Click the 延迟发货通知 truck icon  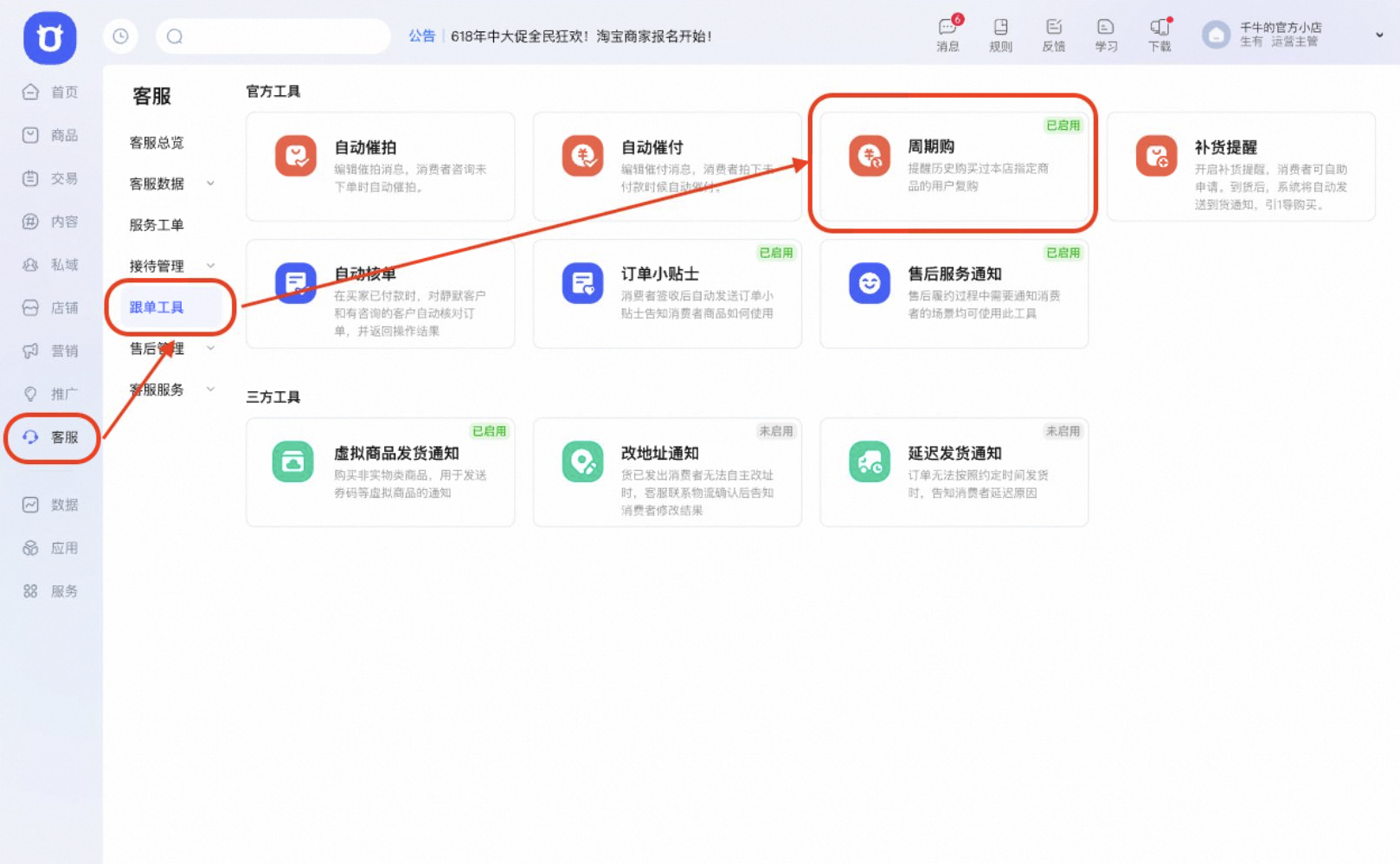tap(870, 461)
